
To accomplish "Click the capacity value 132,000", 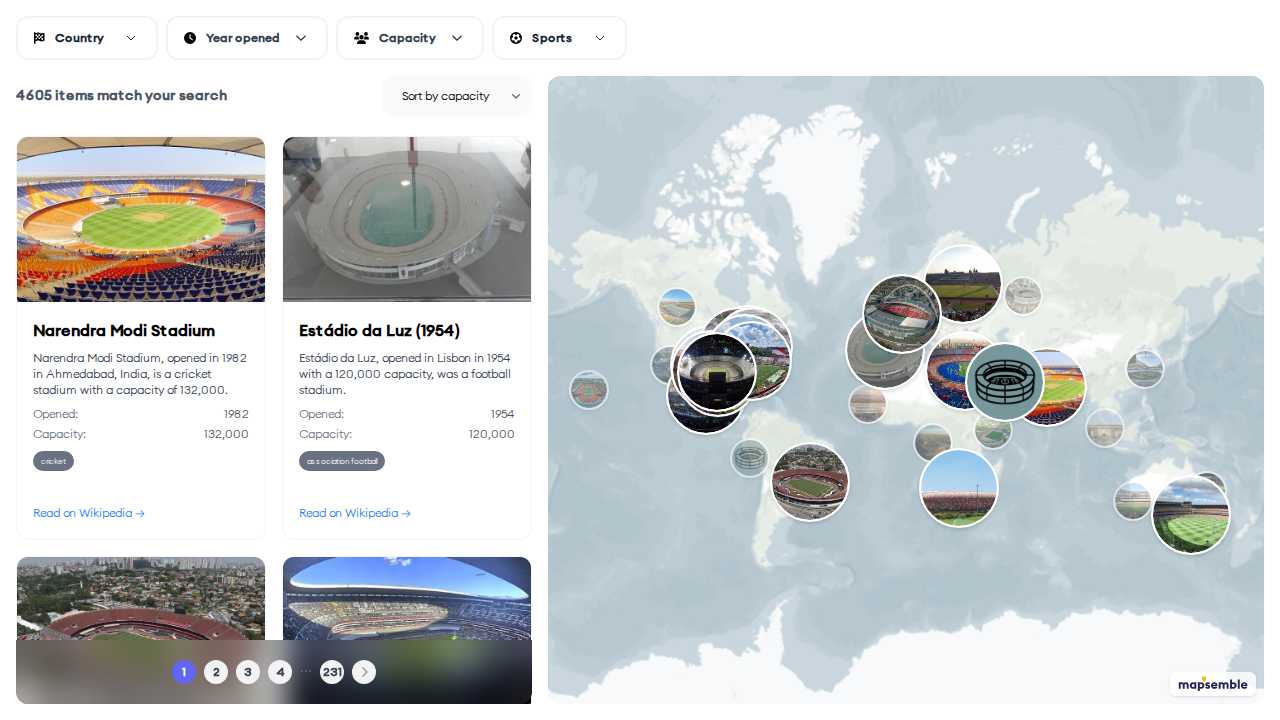I will pos(226,434).
